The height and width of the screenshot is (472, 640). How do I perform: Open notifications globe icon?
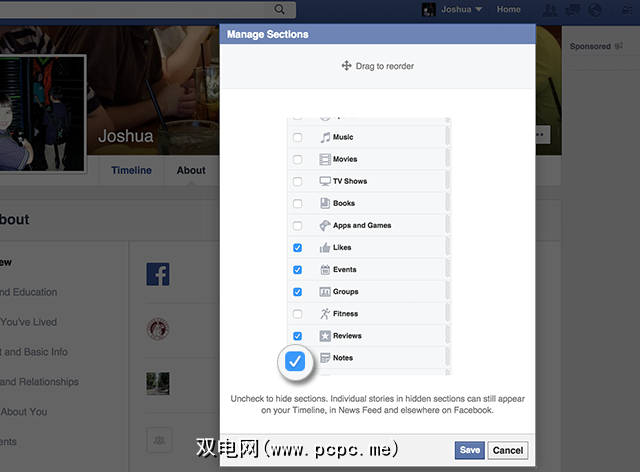tap(595, 10)
